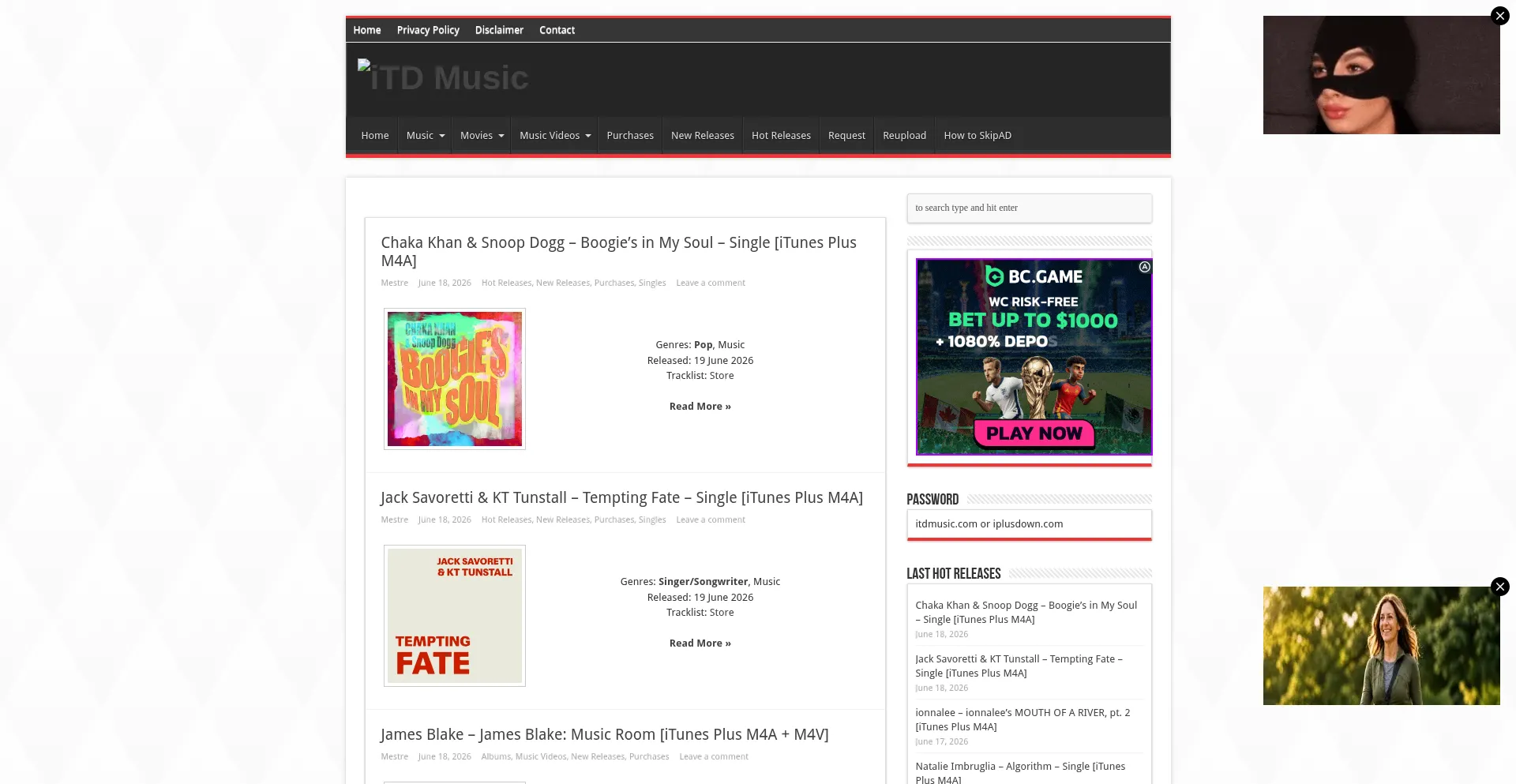This screenshot has width=1516, height=784.
Task: Focus the search input field
Action: coord(1030,208)
